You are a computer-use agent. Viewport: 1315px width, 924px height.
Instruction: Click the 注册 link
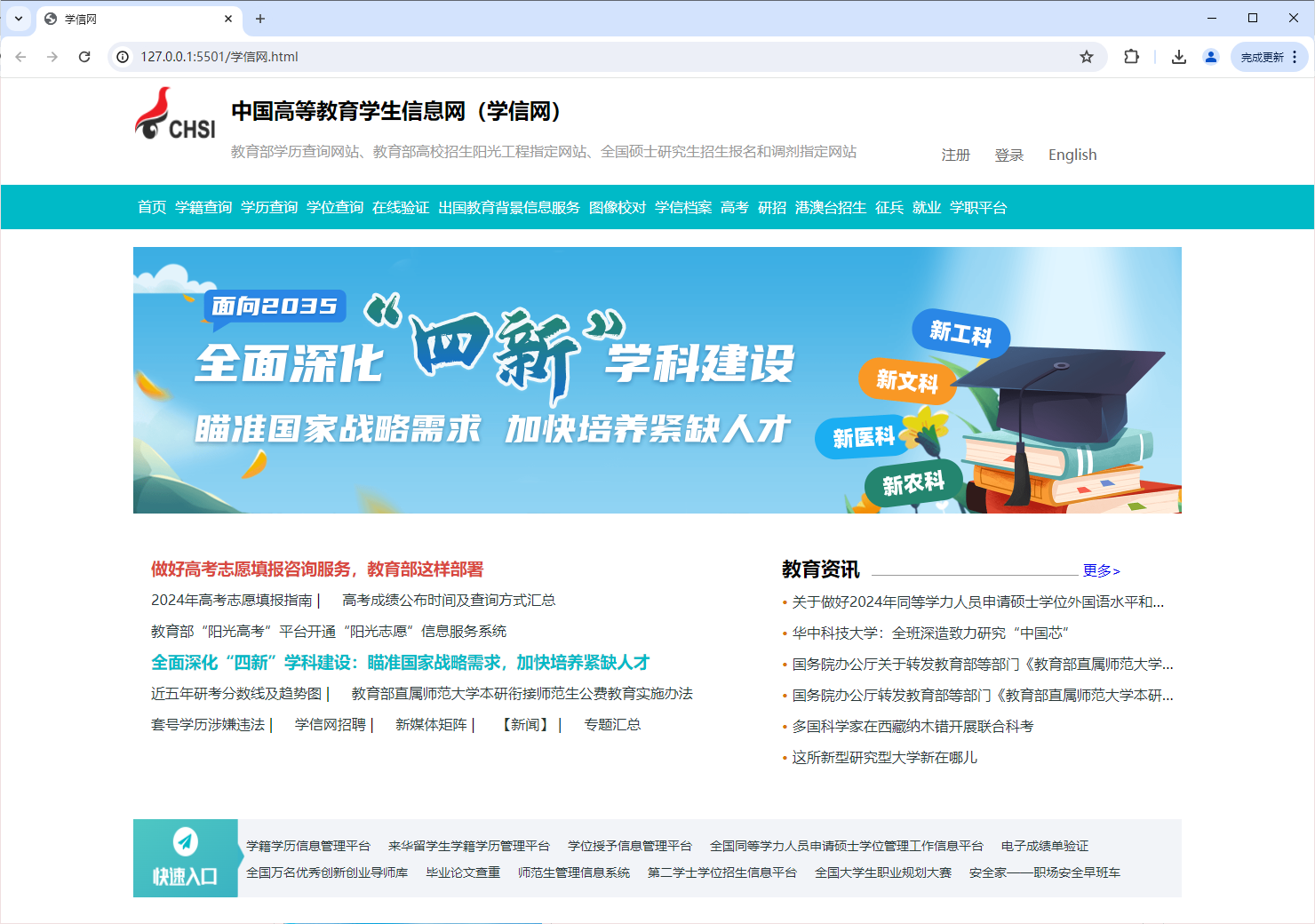955,155
